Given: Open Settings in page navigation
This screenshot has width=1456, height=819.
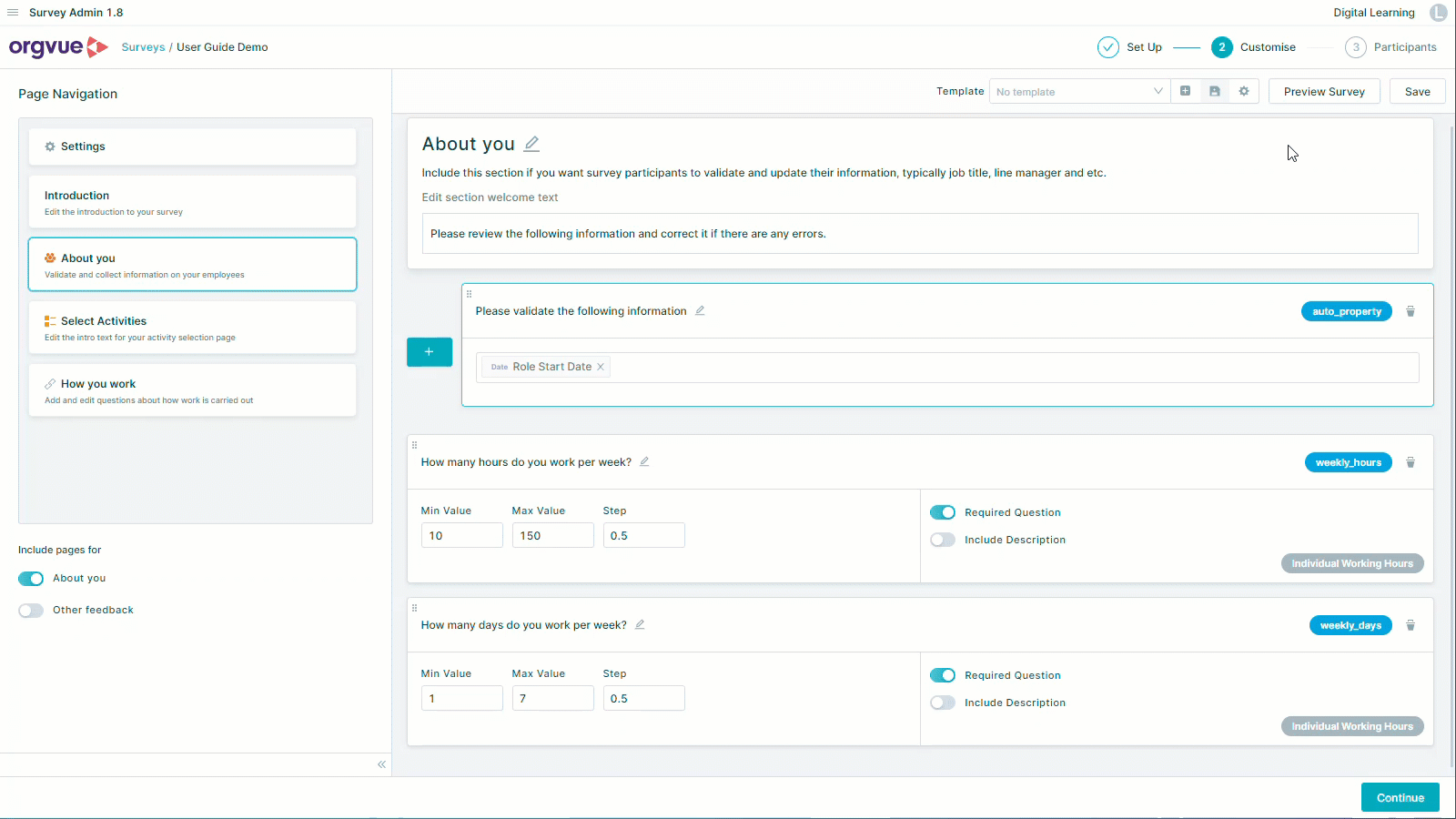Looking at the screenshot, I should coord(192,147).
